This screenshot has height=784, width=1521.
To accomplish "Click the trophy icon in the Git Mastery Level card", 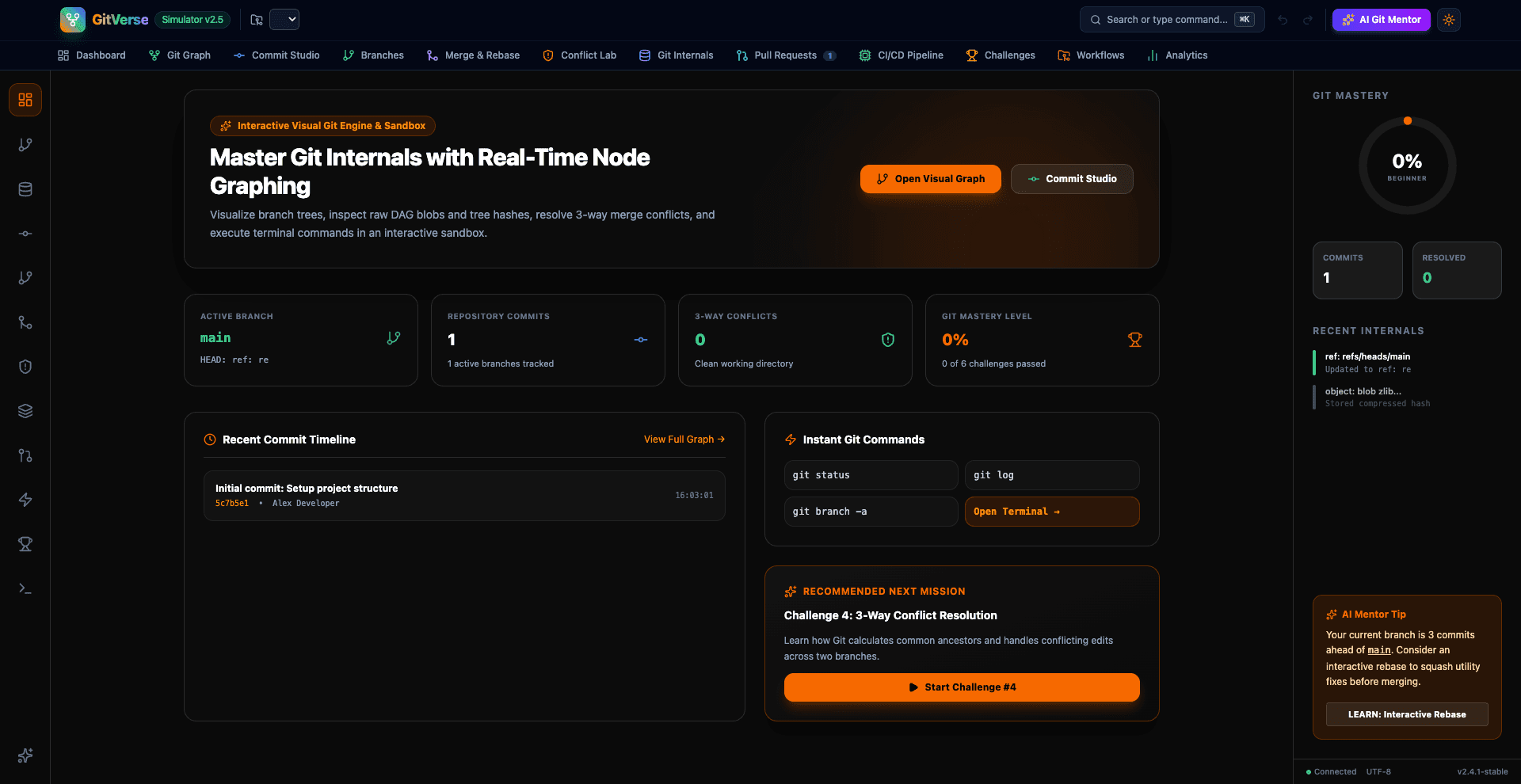I will tap(1135, 340).
